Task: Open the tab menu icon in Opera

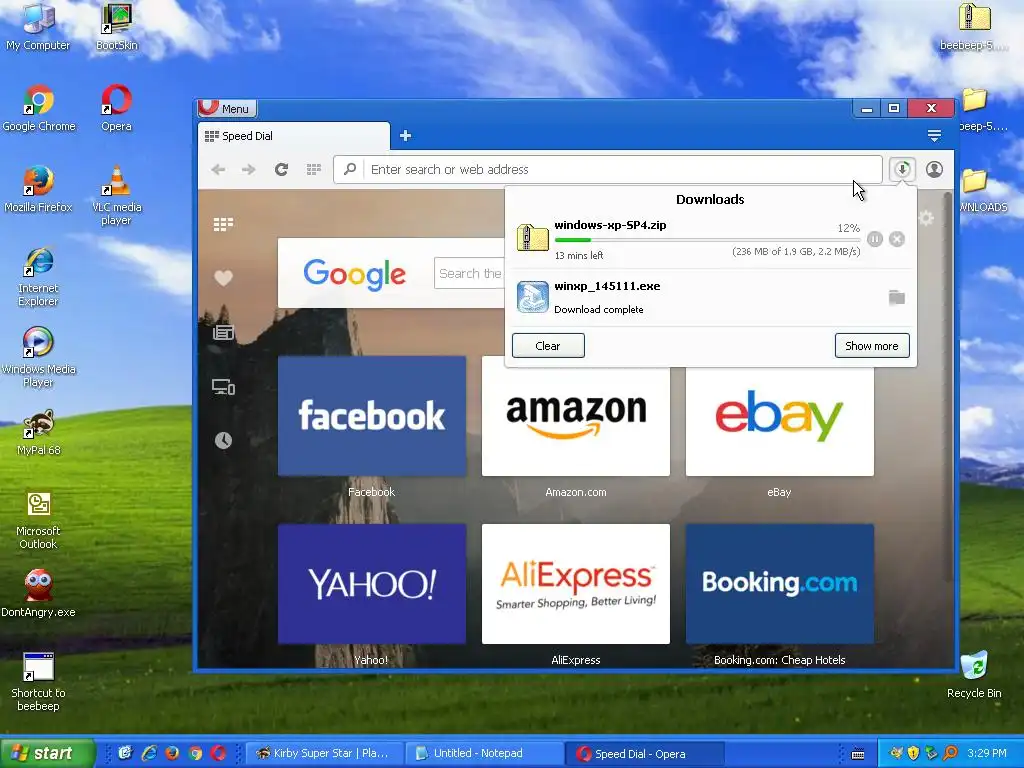Action: (934, 136)
